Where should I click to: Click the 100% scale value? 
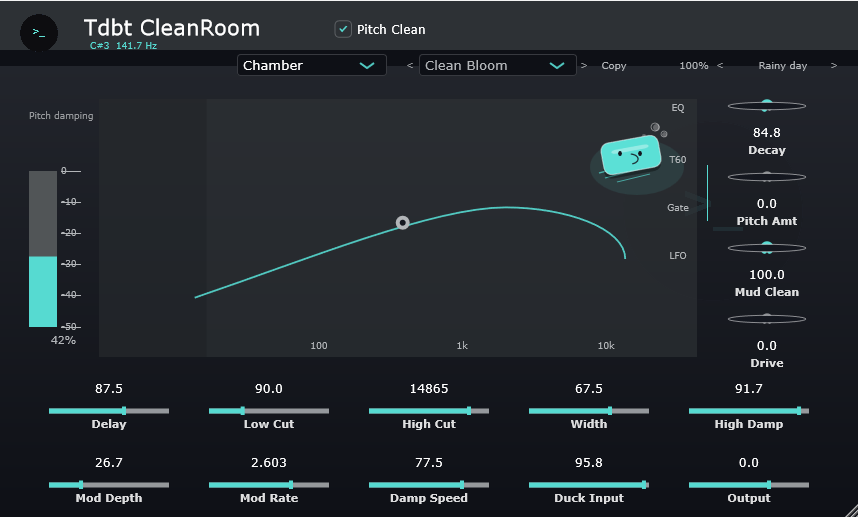coord(694,66)
